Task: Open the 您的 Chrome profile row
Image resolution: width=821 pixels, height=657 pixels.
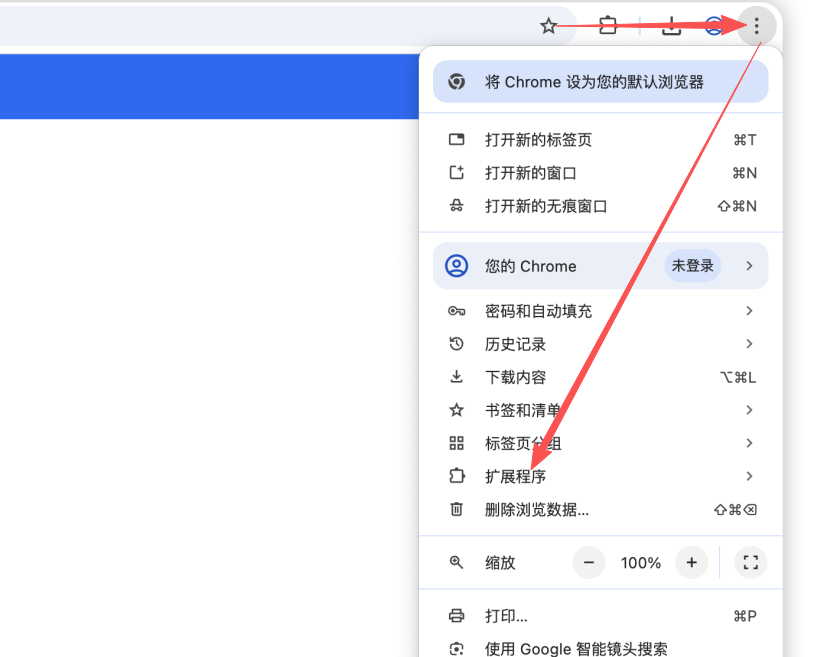Action: tap(601, 266)
